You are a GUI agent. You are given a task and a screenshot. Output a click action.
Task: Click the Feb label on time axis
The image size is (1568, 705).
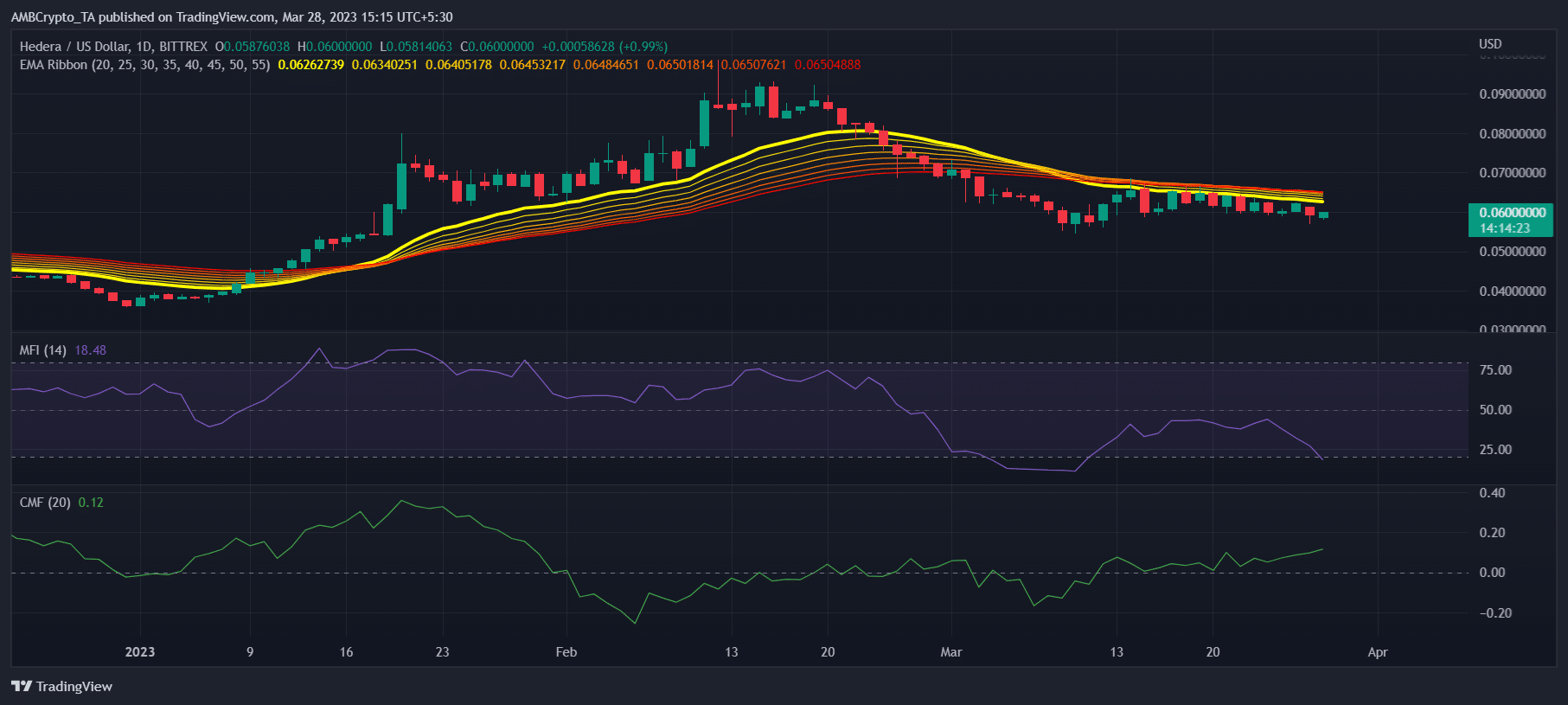coord(566,652)
